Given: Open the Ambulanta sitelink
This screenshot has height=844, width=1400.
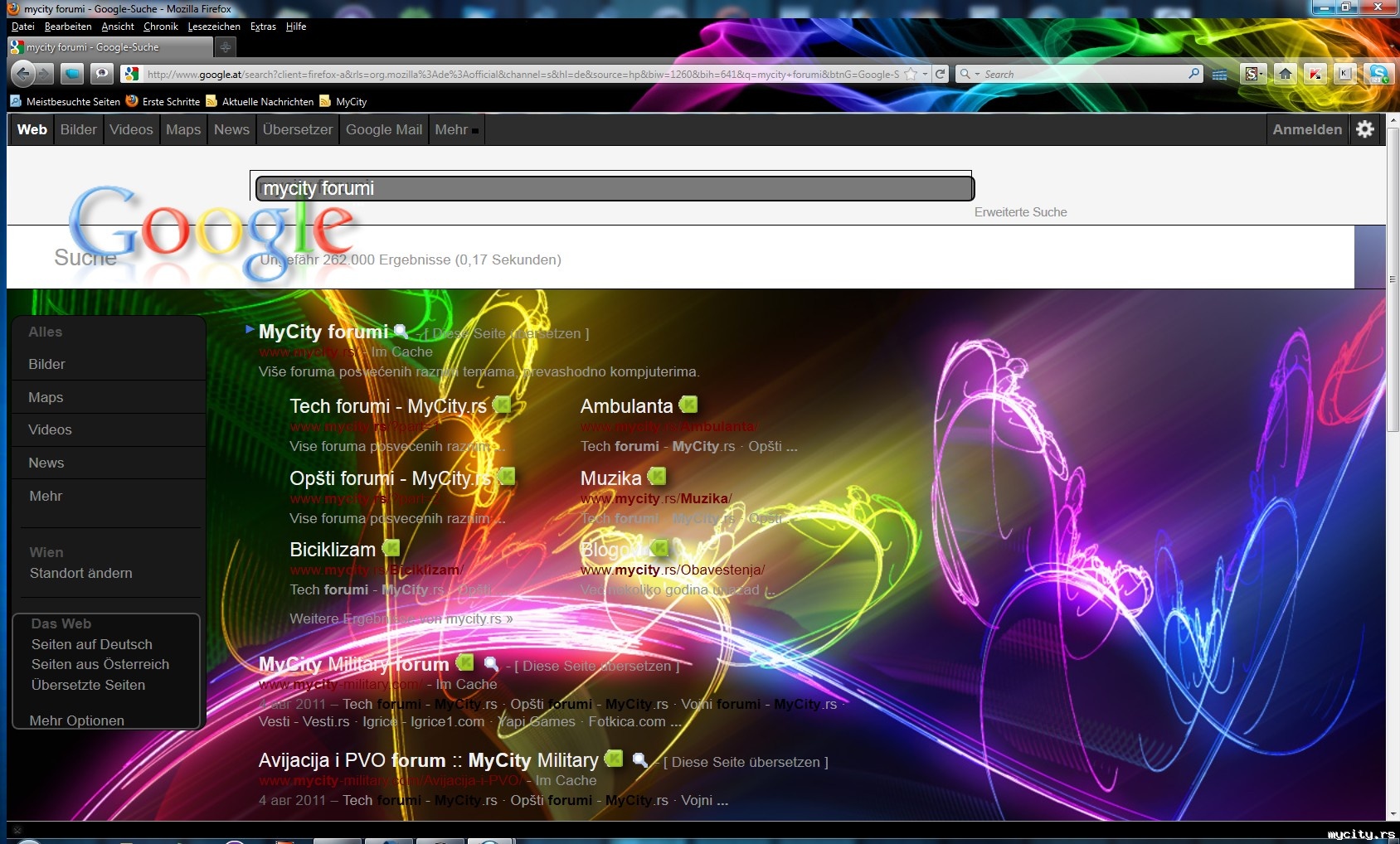Looking at the screenshot, I should point(626,406).
